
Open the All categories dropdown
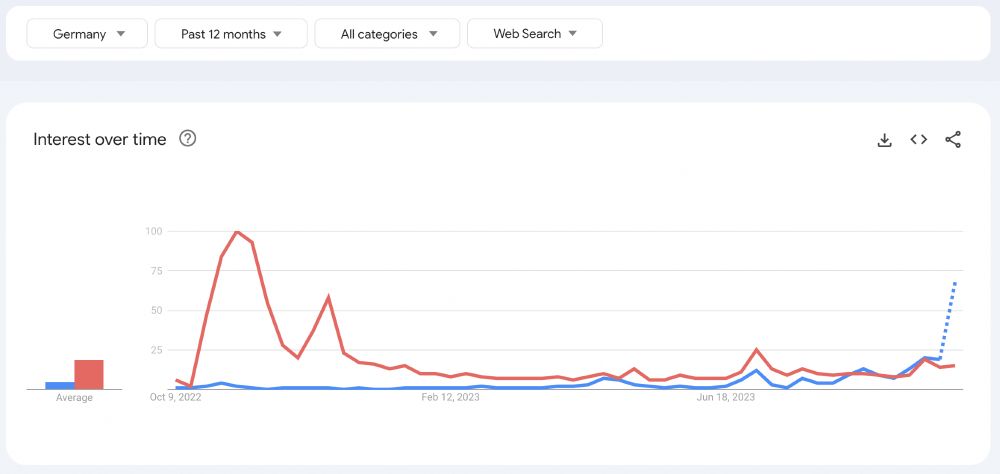point(388,34)
